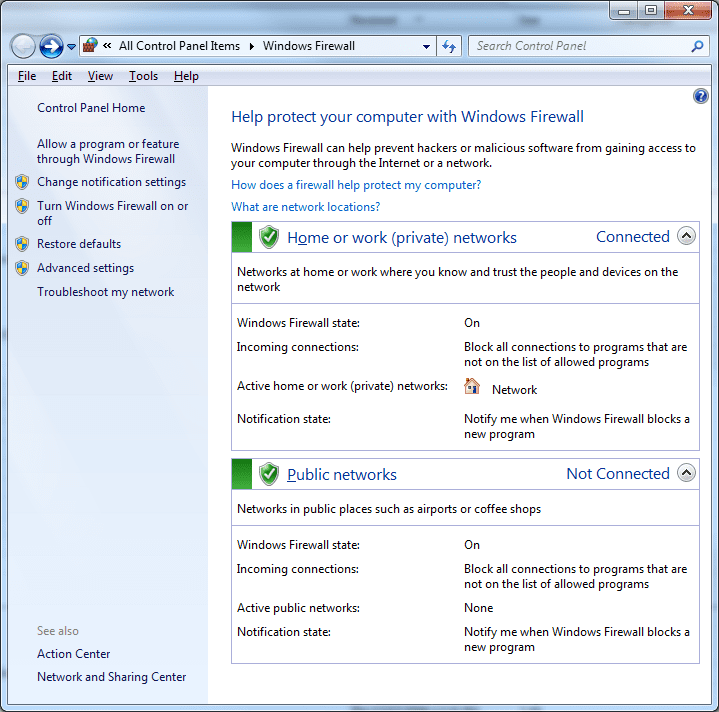Image resolution: width=719 pixels, height=712 pixels.
Task: Open the View menu
Action: click(x=100, y=76)
